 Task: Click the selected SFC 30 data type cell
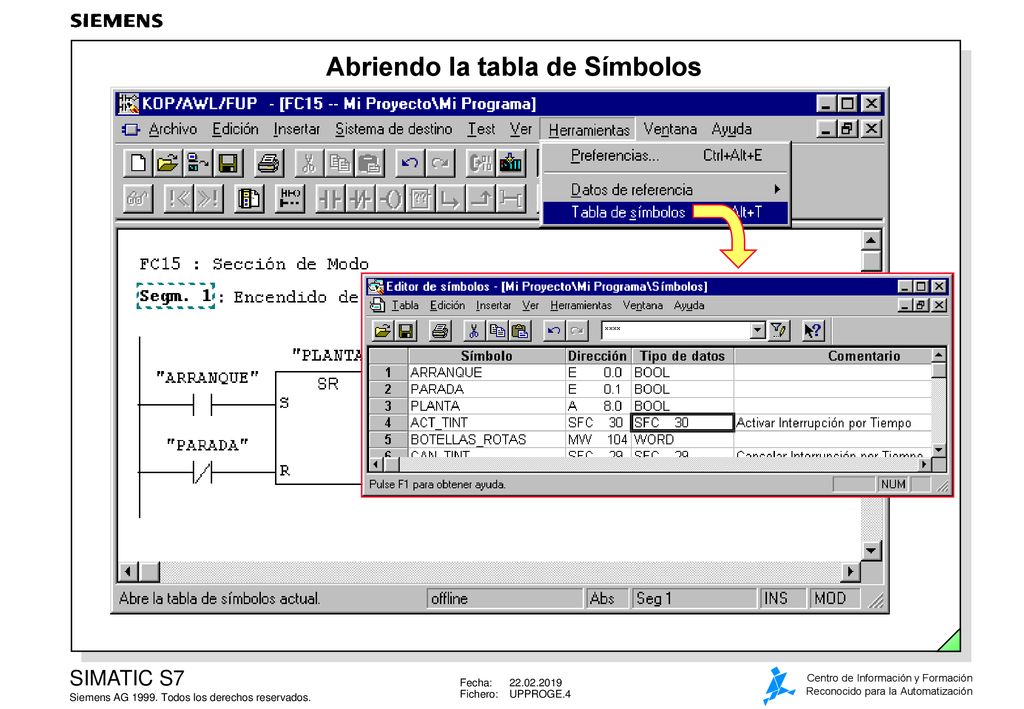coord(682,422)
